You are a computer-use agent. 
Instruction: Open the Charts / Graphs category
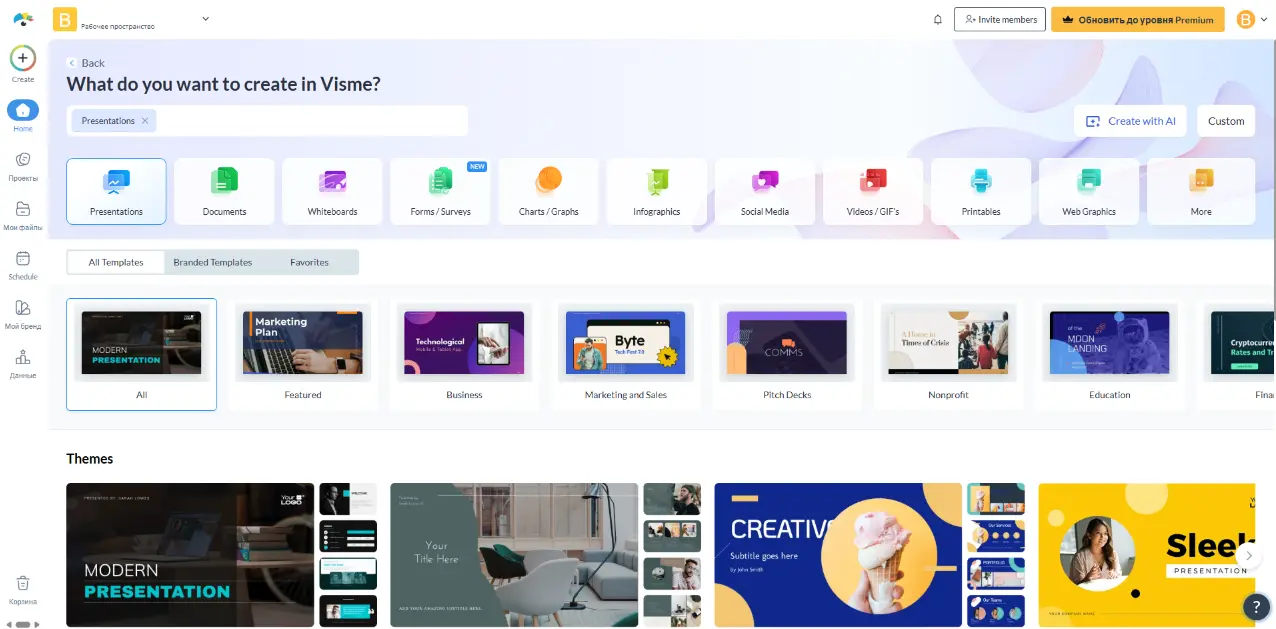pos(548,185)
